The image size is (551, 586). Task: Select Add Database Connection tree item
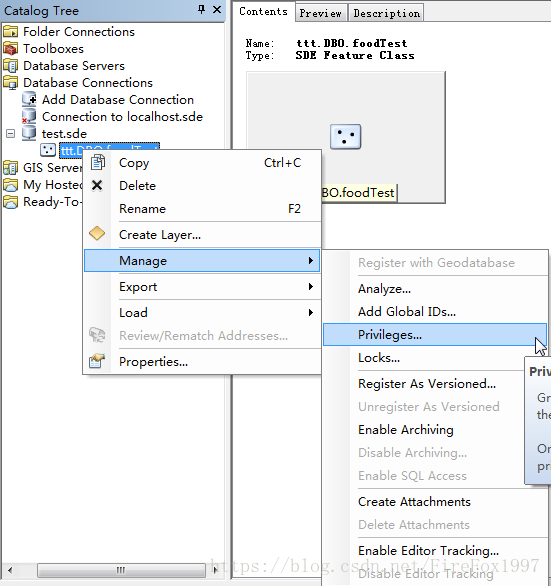point(118,100)
